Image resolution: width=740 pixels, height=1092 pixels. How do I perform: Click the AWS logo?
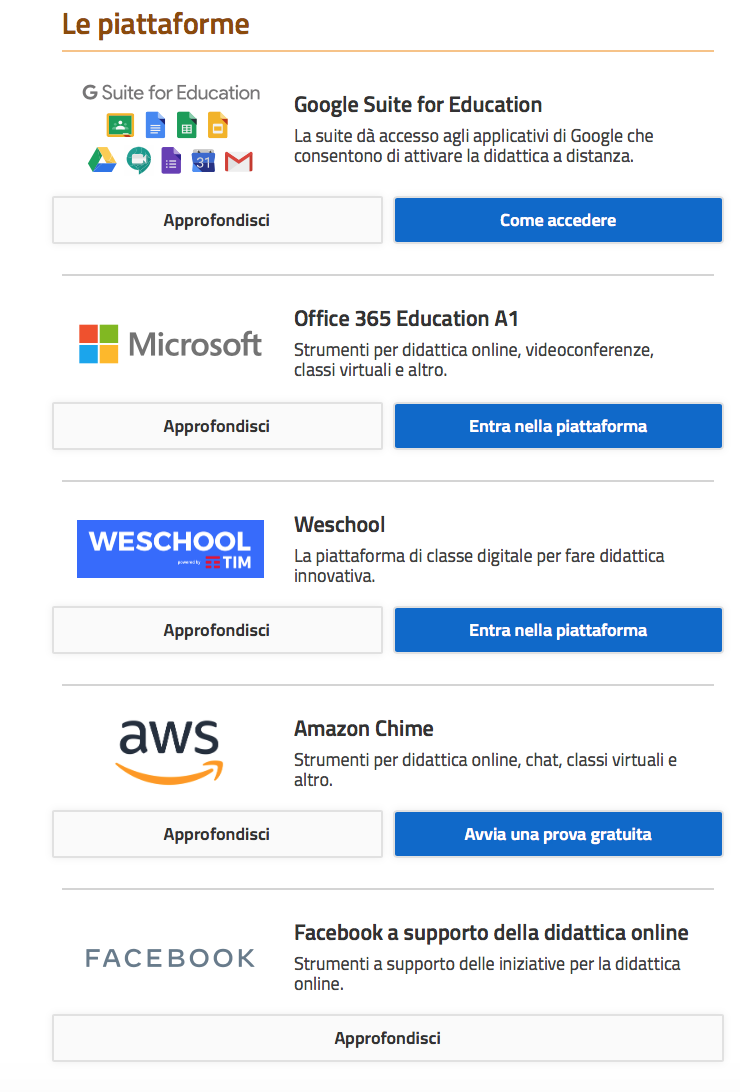(x=169, y=752)
